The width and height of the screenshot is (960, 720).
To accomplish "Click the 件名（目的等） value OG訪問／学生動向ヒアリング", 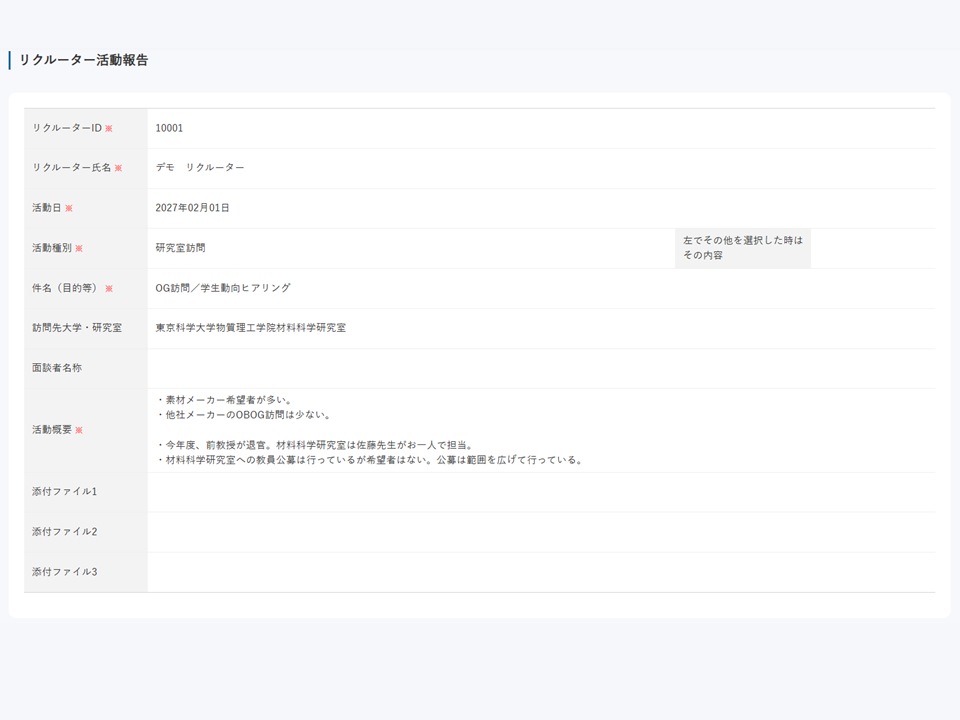I will [222, 288].
